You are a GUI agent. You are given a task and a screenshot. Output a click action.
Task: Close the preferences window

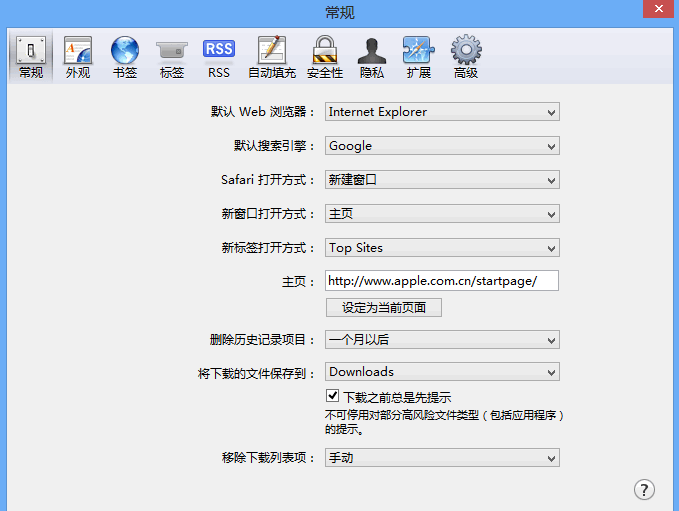coord(655,11)
